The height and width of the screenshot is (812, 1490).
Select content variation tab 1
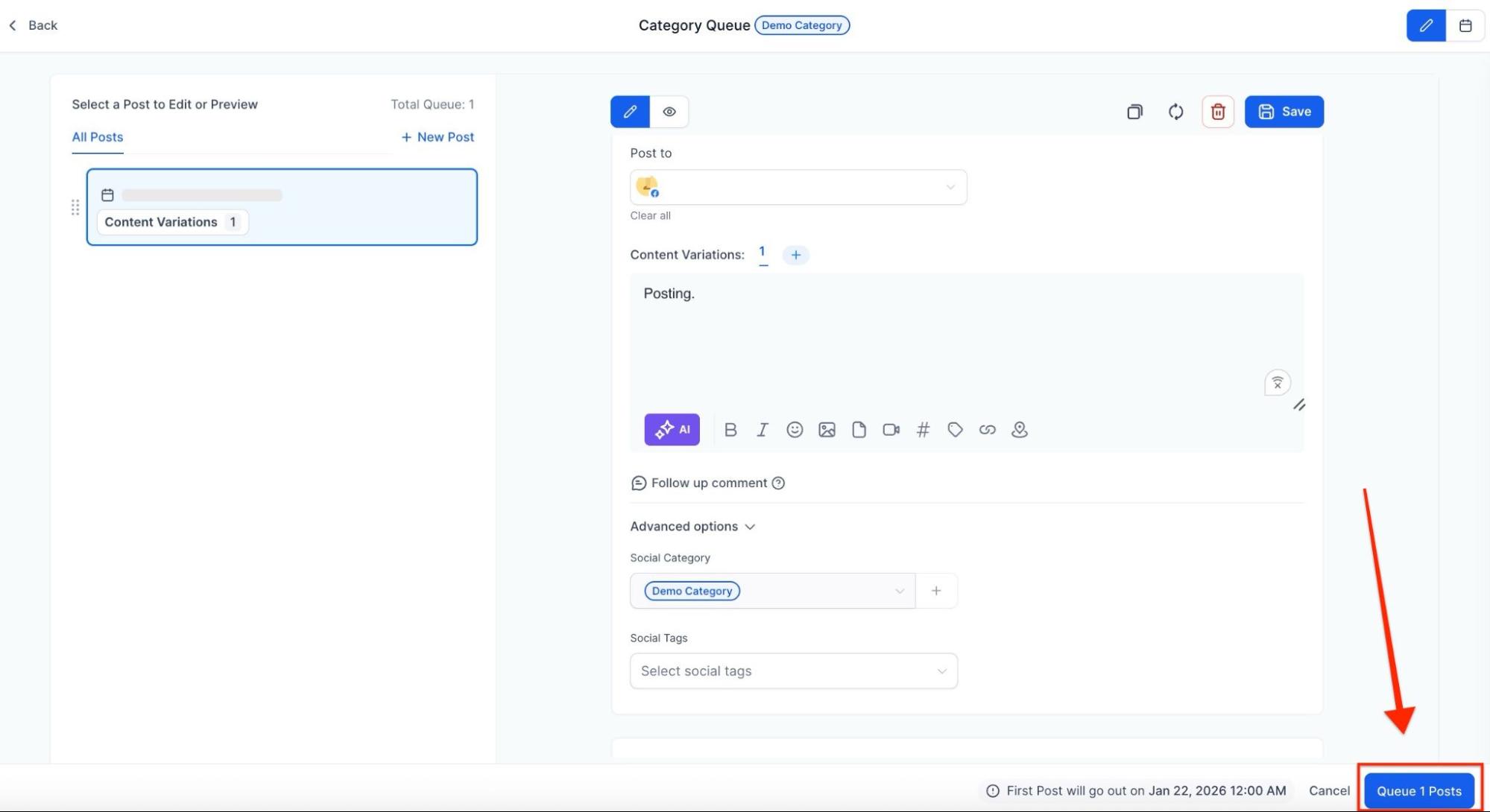pyautogui.click(x=762, y=253)
